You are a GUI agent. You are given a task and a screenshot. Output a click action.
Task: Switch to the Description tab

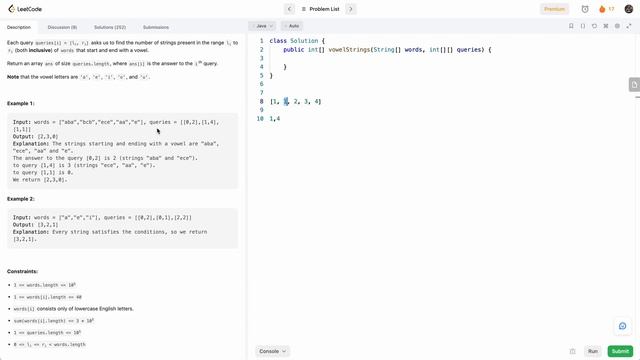coord(19,27)
